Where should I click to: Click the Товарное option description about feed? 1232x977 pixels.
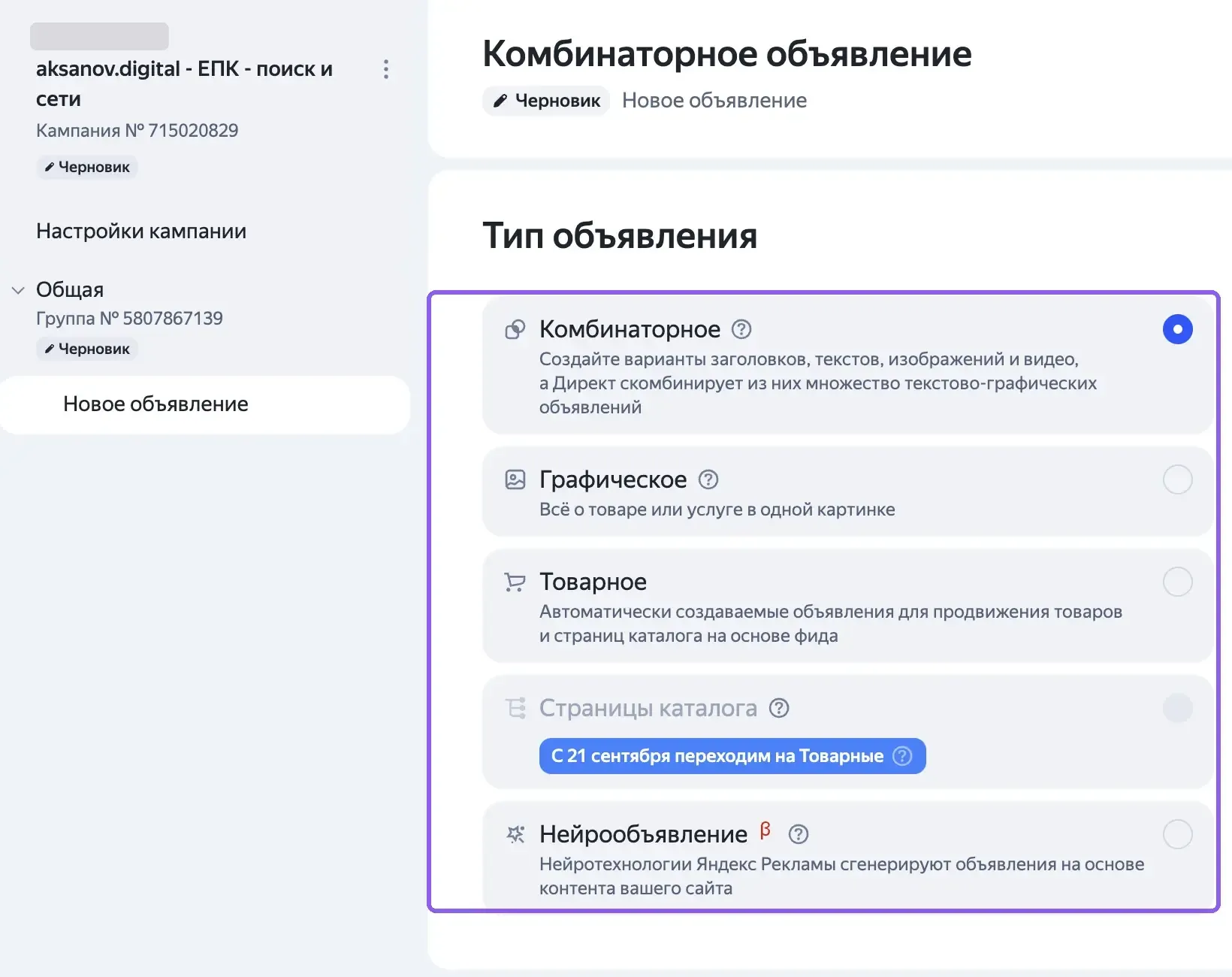[x=831, y=624]
